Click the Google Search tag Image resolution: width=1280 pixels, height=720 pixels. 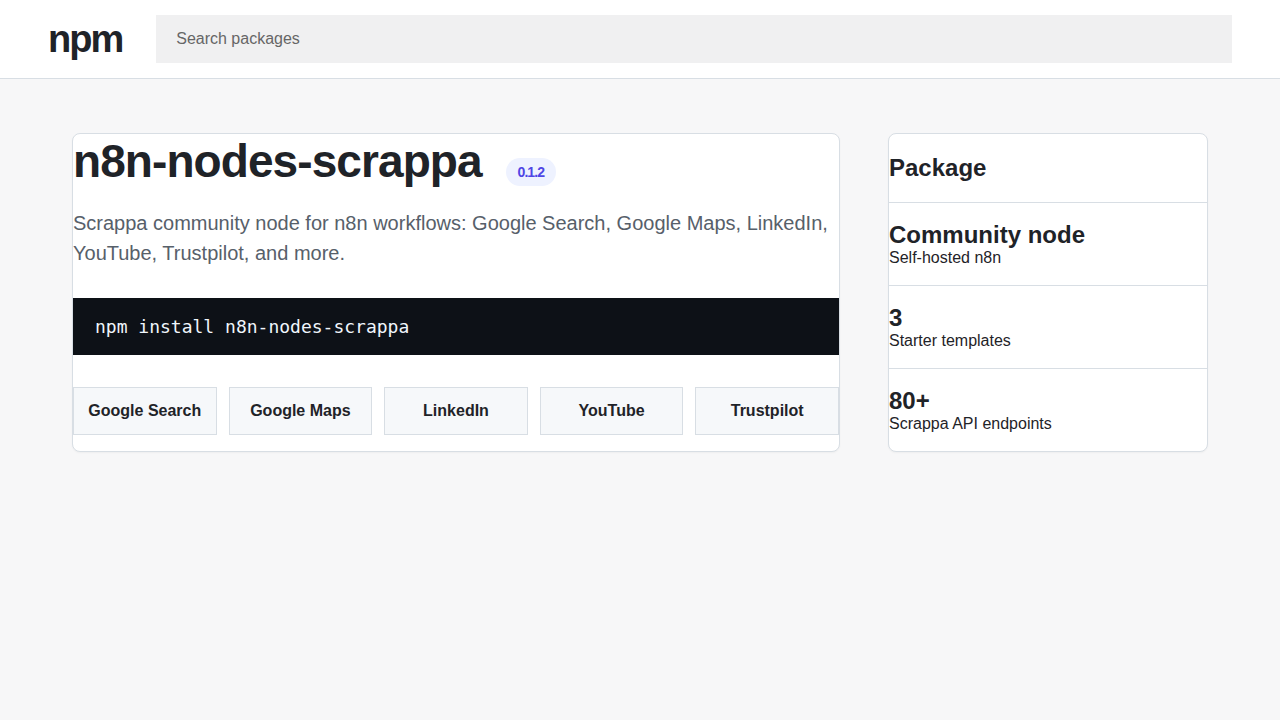click(144, 410)
